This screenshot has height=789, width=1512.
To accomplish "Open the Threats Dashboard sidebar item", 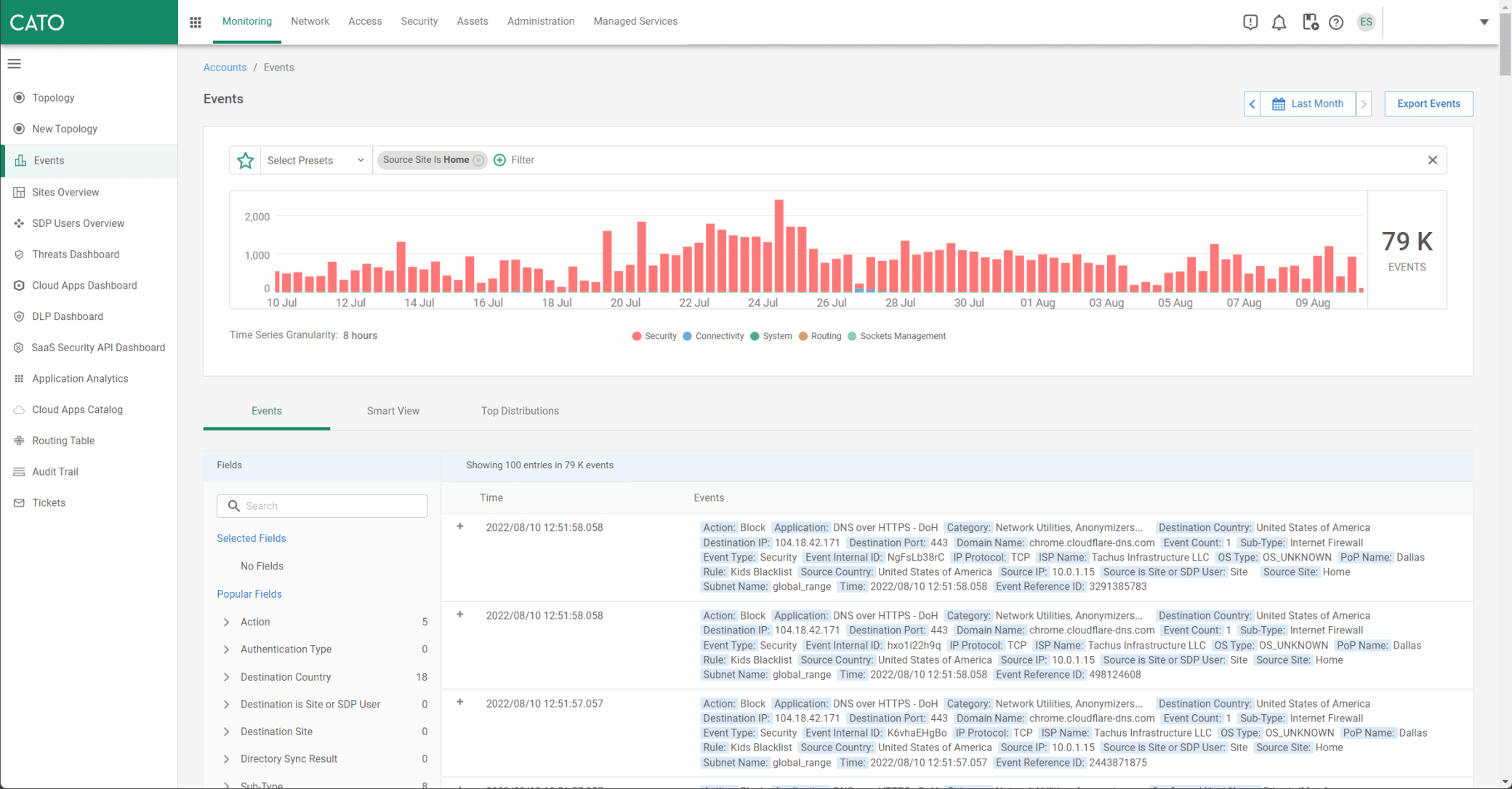I will [76, 255].
